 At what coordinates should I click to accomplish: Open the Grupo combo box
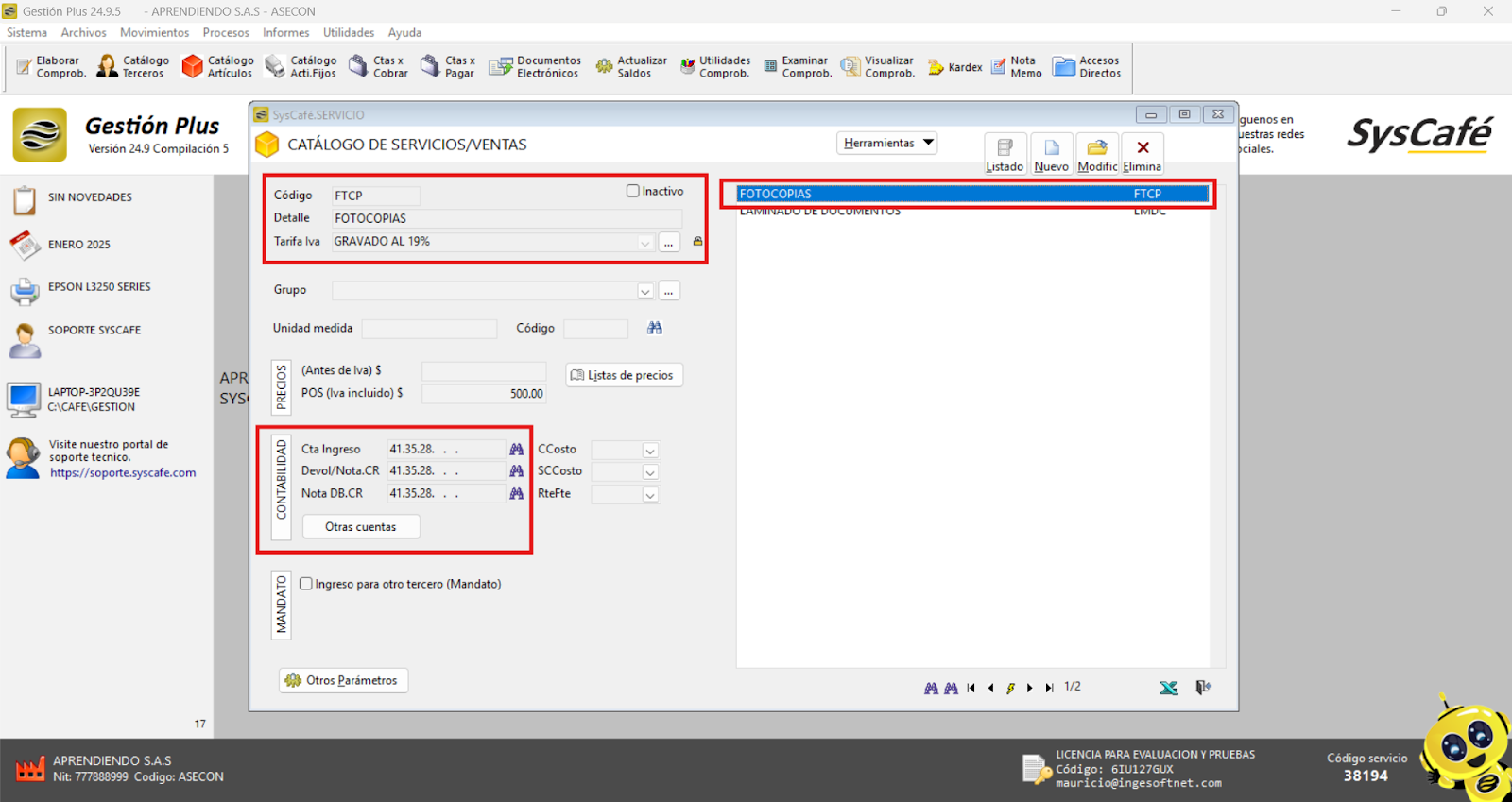[x=644, y=291]
